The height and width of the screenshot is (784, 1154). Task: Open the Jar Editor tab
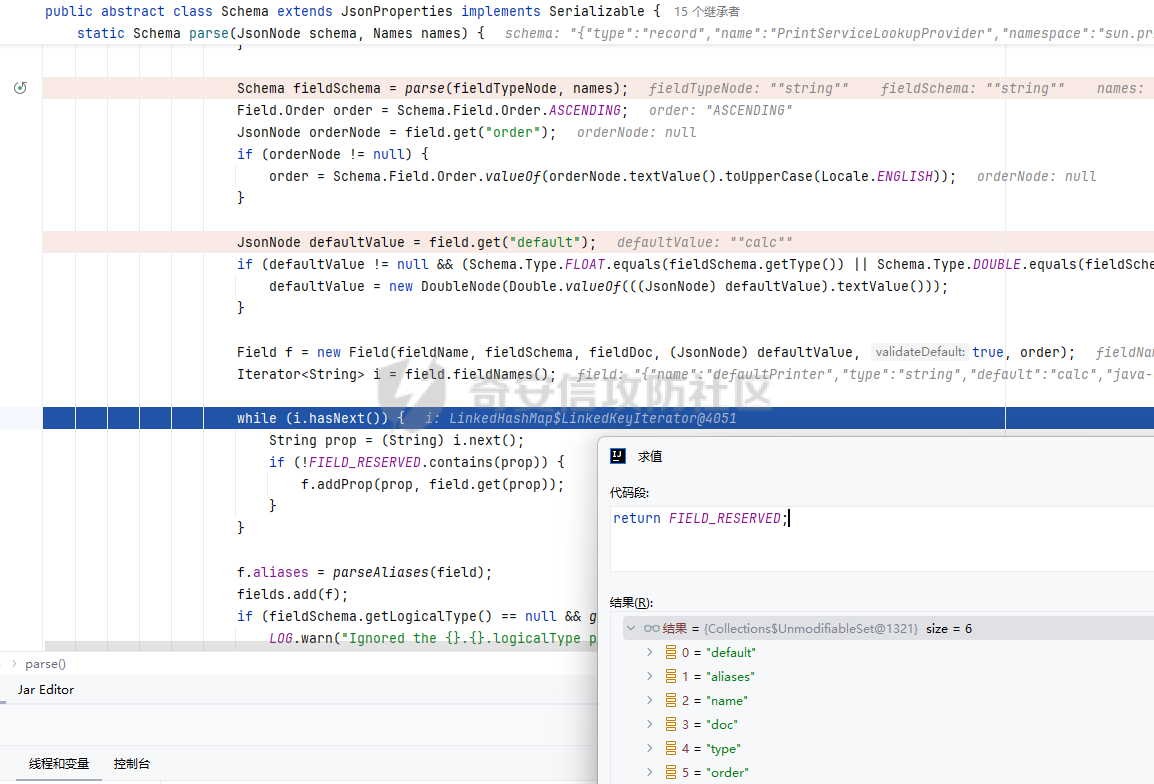pyautogui.click(x=46, y=690)
